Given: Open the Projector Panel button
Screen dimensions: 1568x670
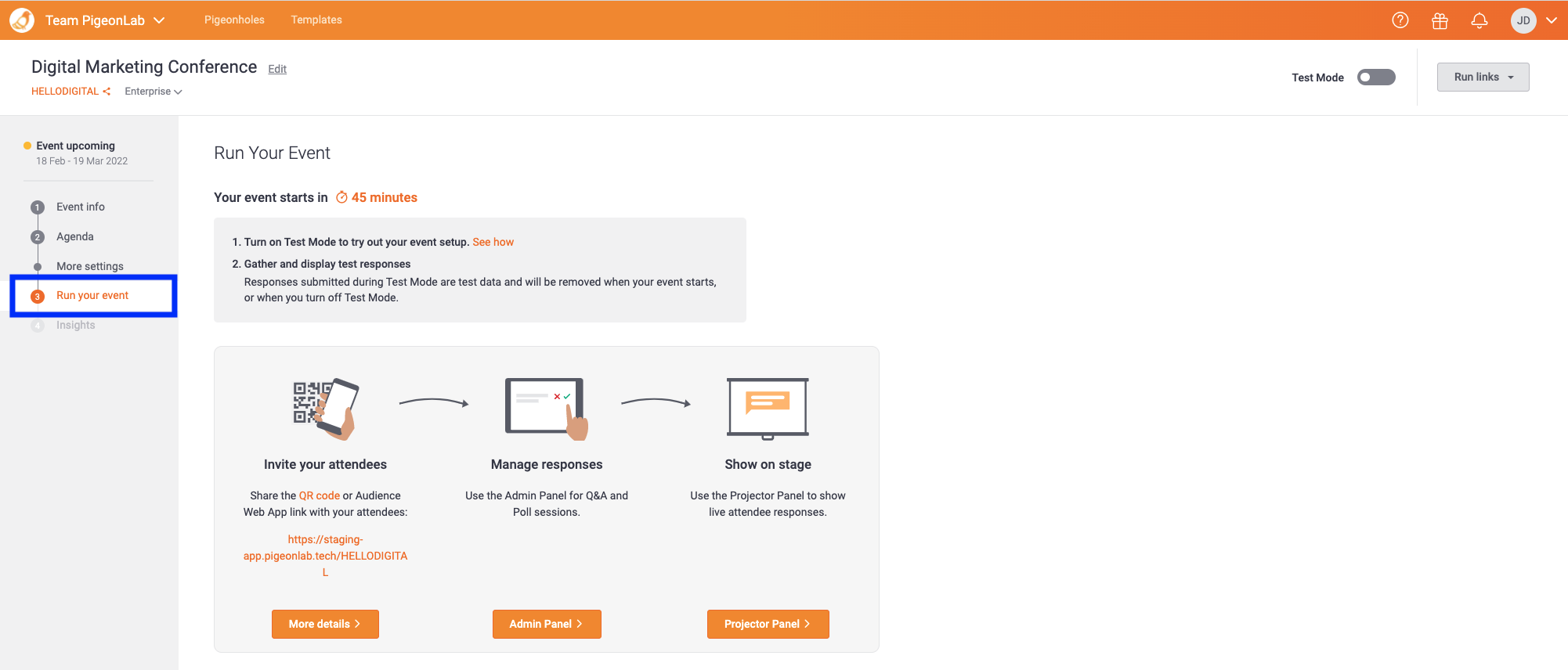Looking at the screenshot, I should (768, 624).
